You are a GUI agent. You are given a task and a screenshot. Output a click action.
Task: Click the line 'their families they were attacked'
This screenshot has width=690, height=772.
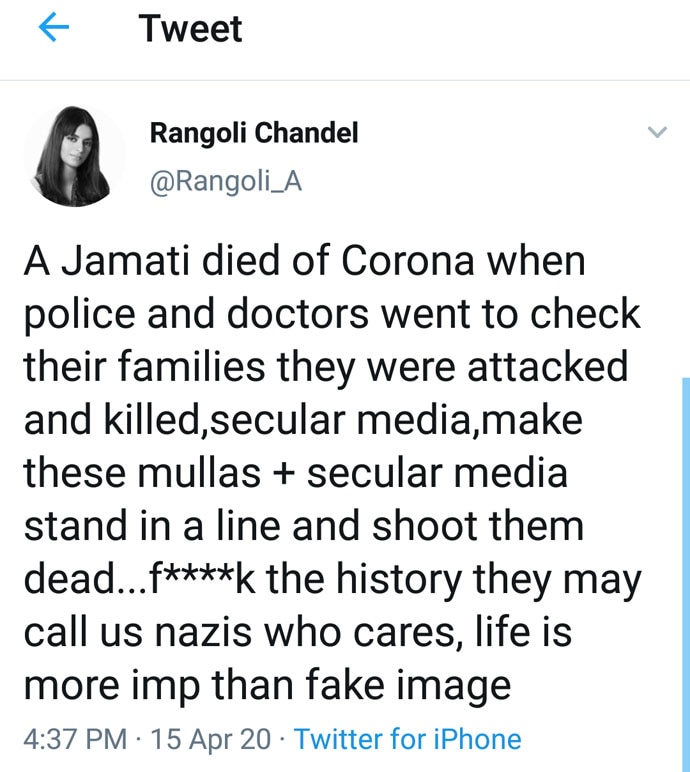pos(326,366)
